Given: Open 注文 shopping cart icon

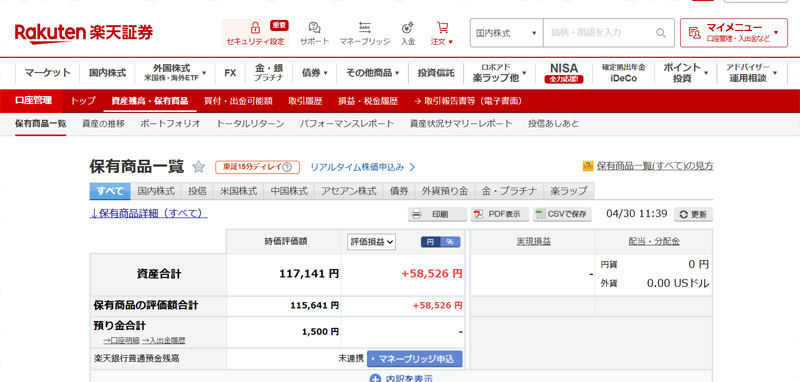Looking at the screenshot, I should click(x=442, y=28).
